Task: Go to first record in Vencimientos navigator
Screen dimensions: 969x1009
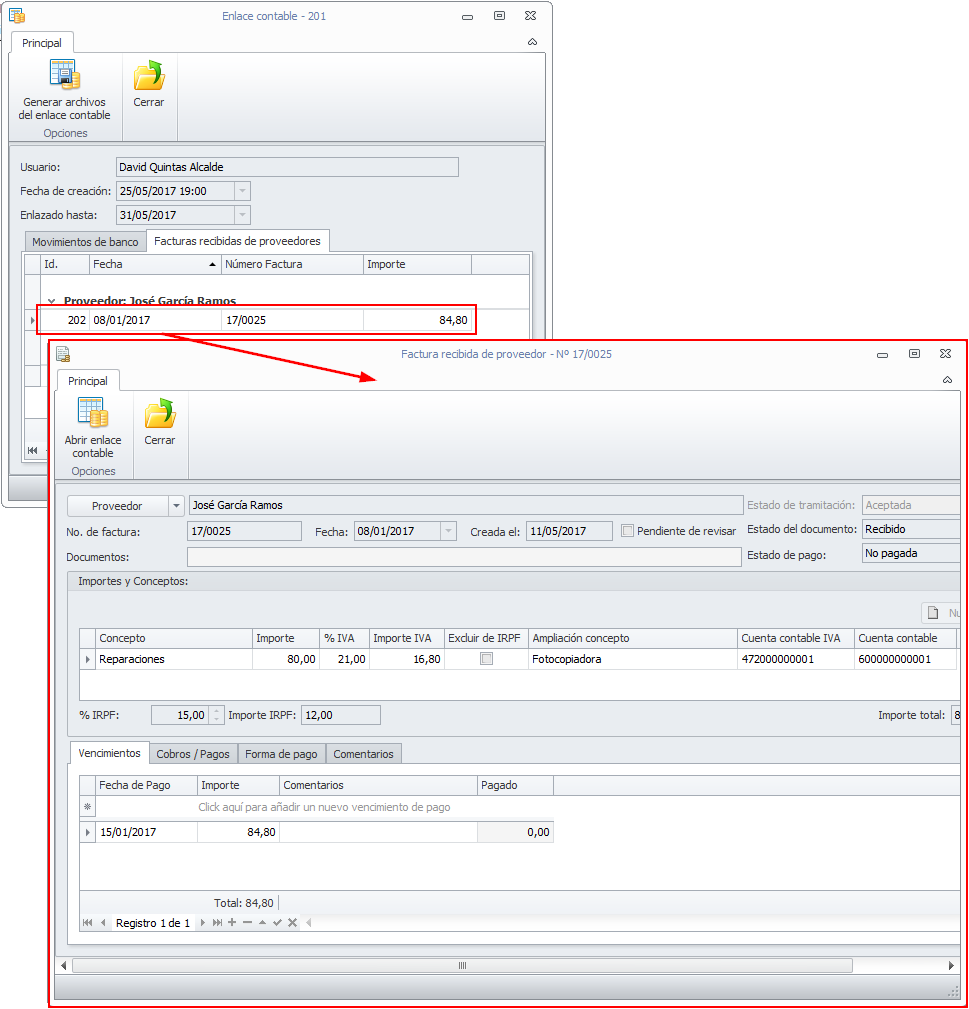Action: pyautogui.click(x=88, y=923)
